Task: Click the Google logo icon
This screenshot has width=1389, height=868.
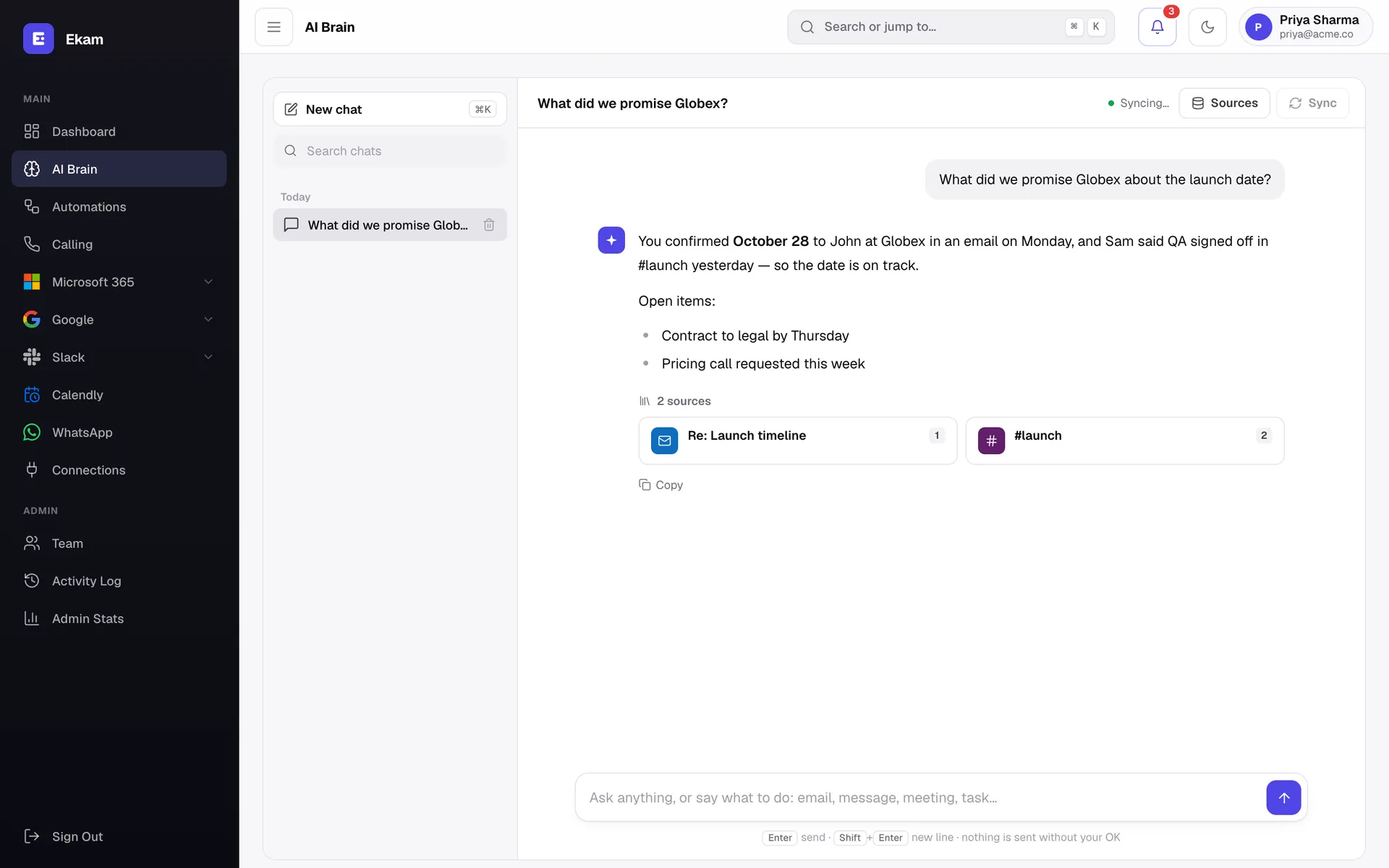Action: [x=32, y=320]
